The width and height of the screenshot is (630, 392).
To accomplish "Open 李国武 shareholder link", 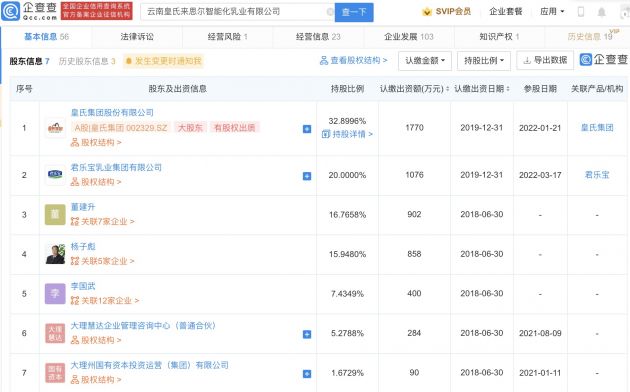I will click(83, 286).
